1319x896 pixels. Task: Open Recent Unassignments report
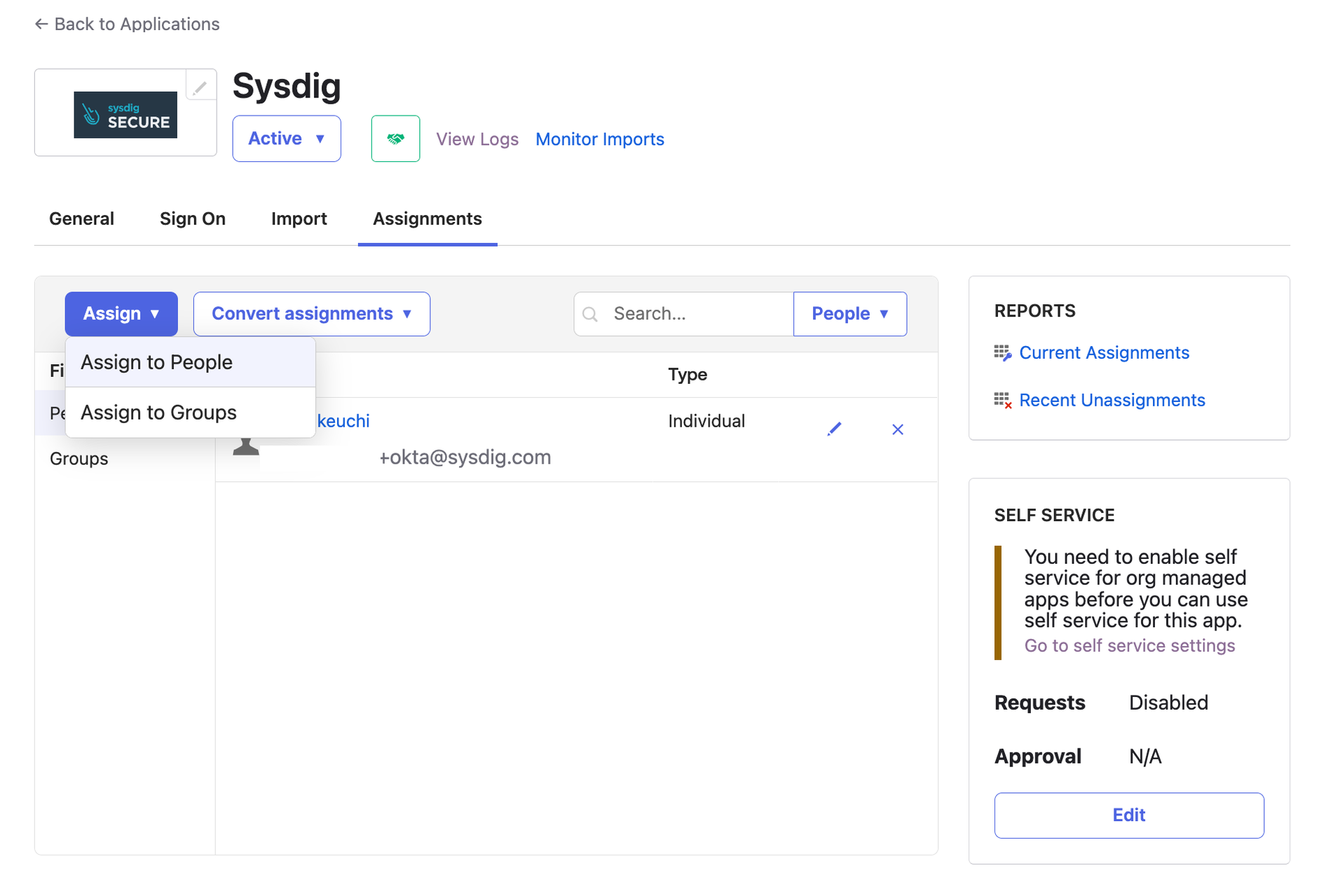click(x=1112, y=400)
